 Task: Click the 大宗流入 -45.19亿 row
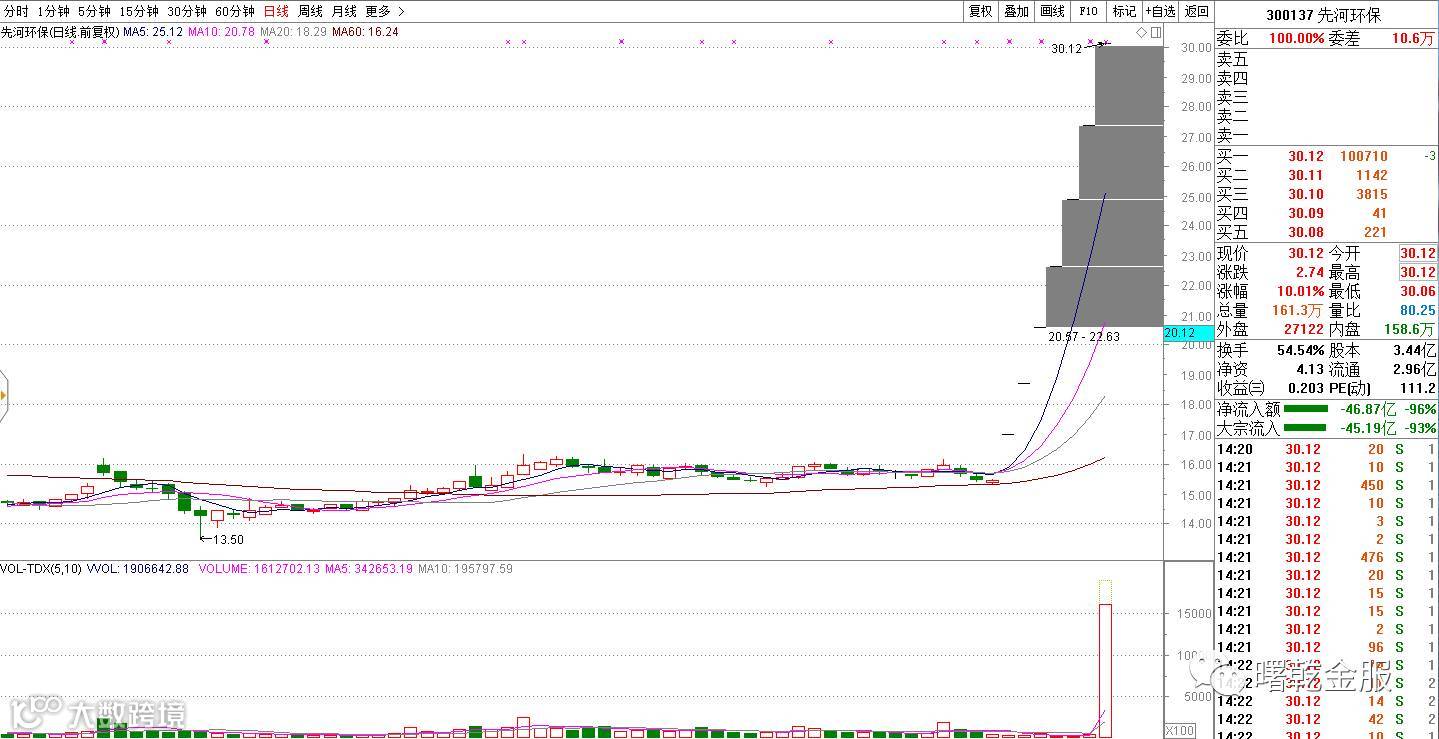click(x=1326, y=428)
